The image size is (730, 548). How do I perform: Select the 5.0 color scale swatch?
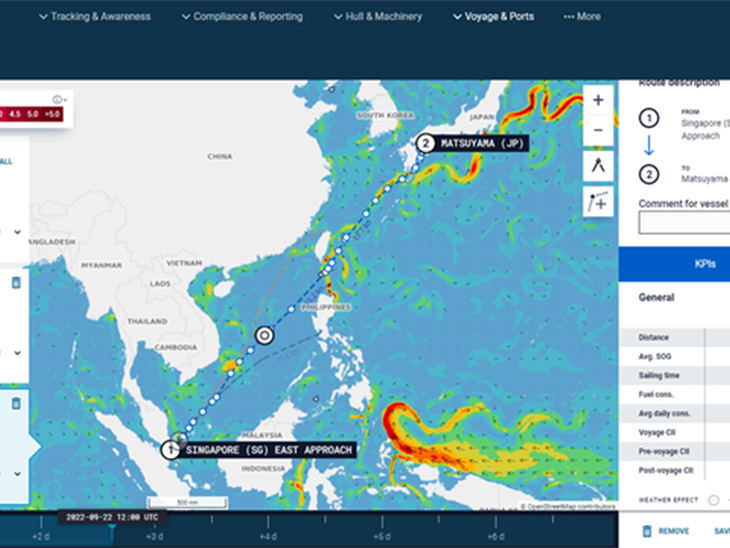coord(32,114)
